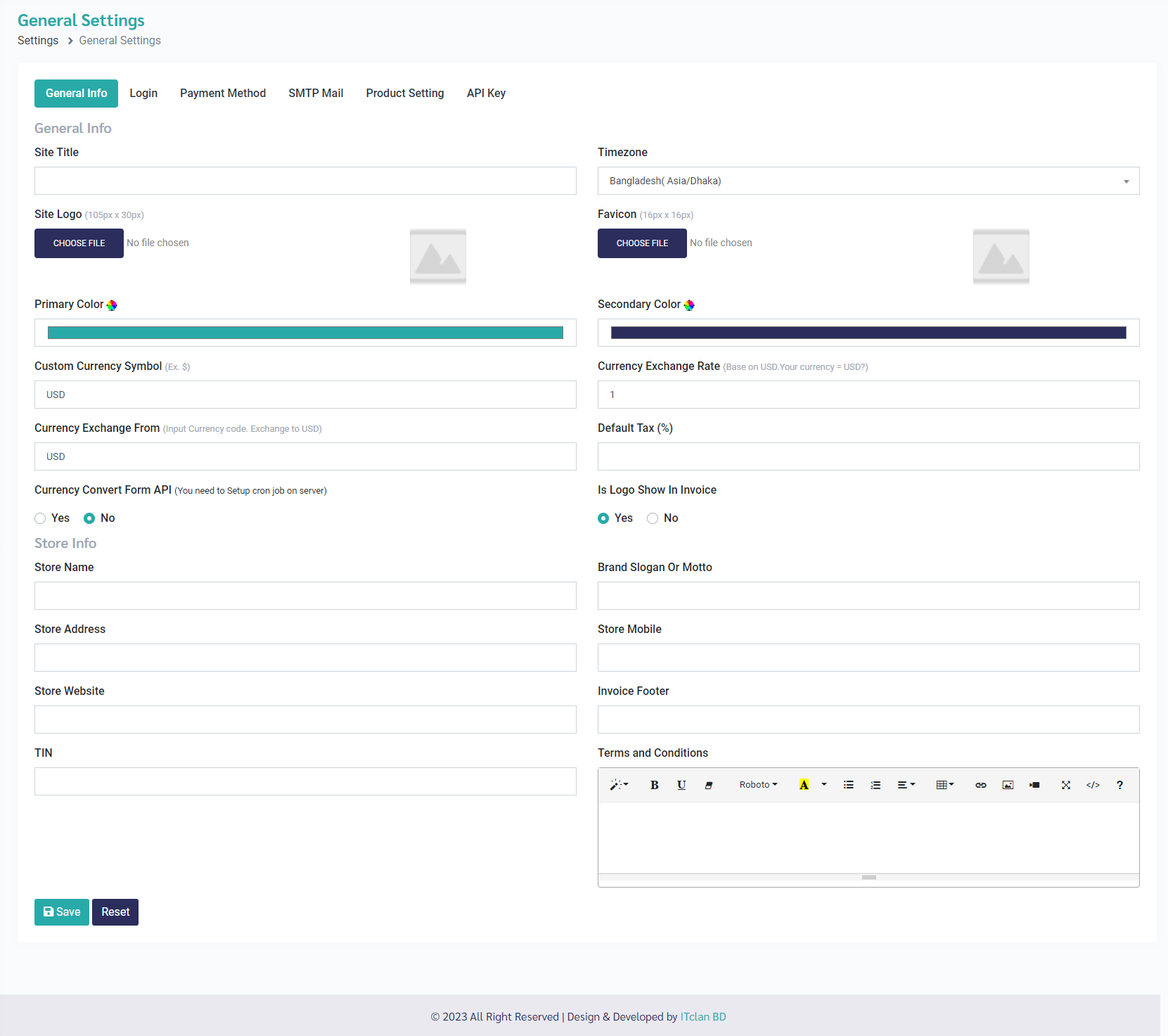Toggle fullscreen mode in the editor
This screenshot has height=1036, width=1168.
coord(1065,785)
